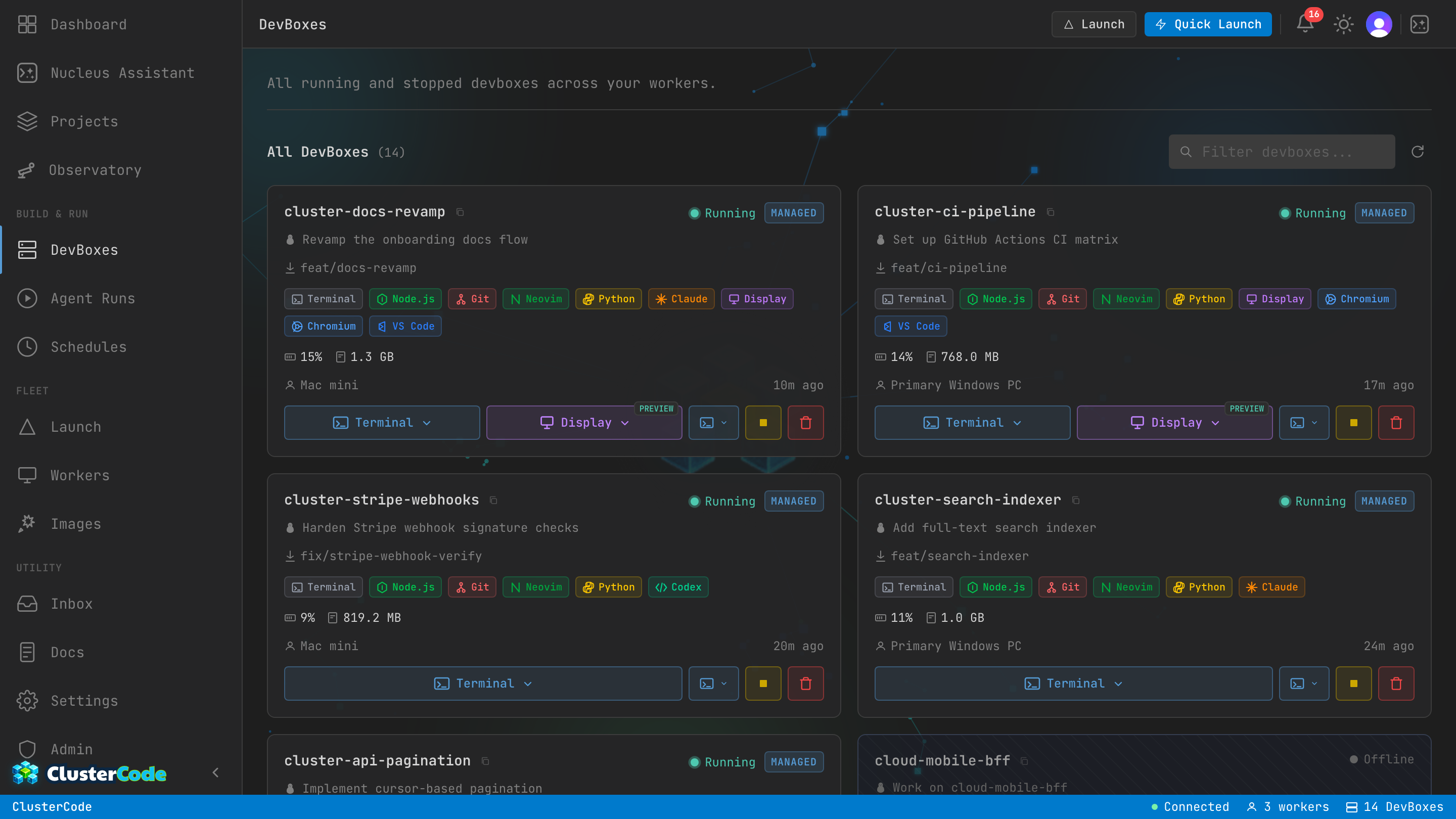This screenshot has height=819, width=1456.
Task: Click VS Code tag in cluster-ci-pipeline
Action: click(x=911, y=326)
